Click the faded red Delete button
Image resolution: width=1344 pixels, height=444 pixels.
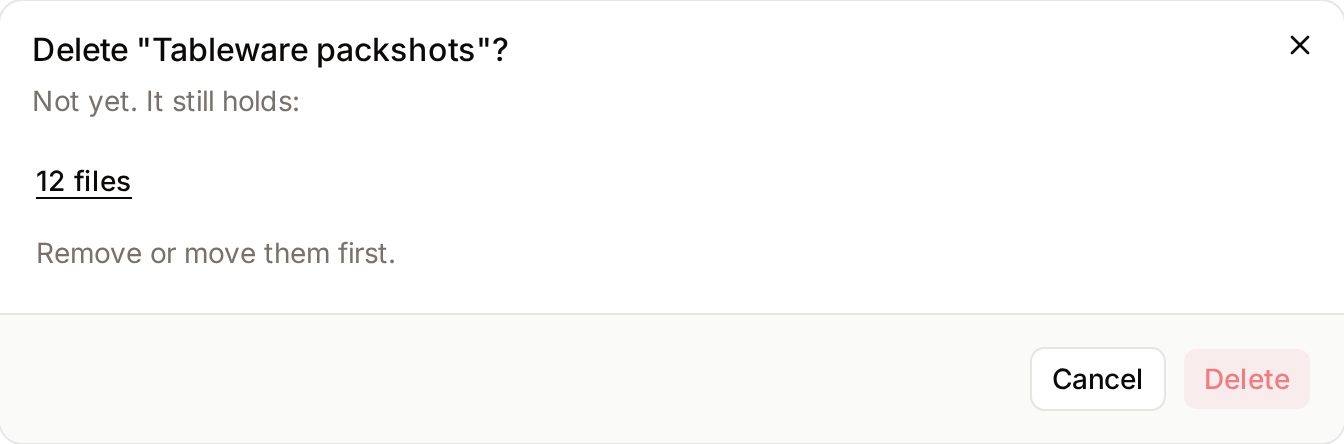(1247, 379)
